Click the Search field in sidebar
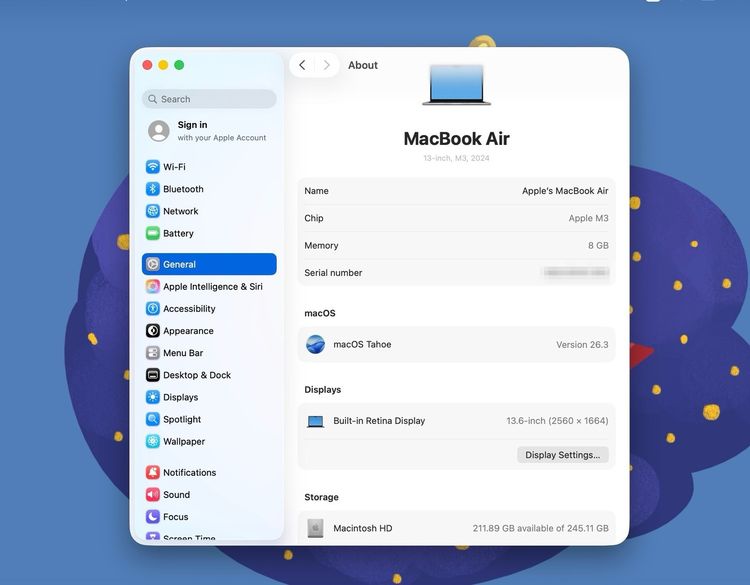This screenshot has height=585, width=750. click(209, 99)
